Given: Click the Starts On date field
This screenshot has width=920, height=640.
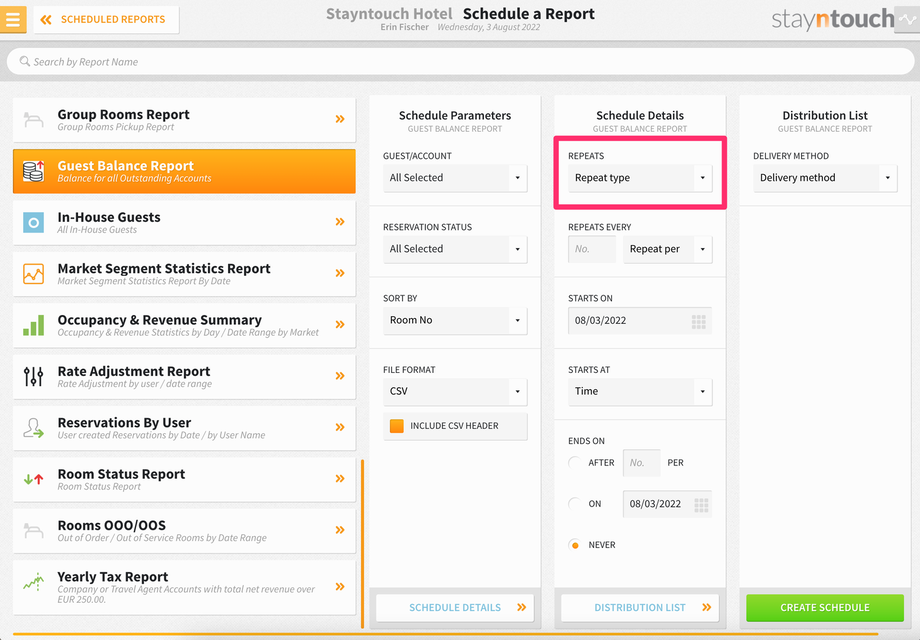Looking at the screenshot, I should tap(640, 320).
